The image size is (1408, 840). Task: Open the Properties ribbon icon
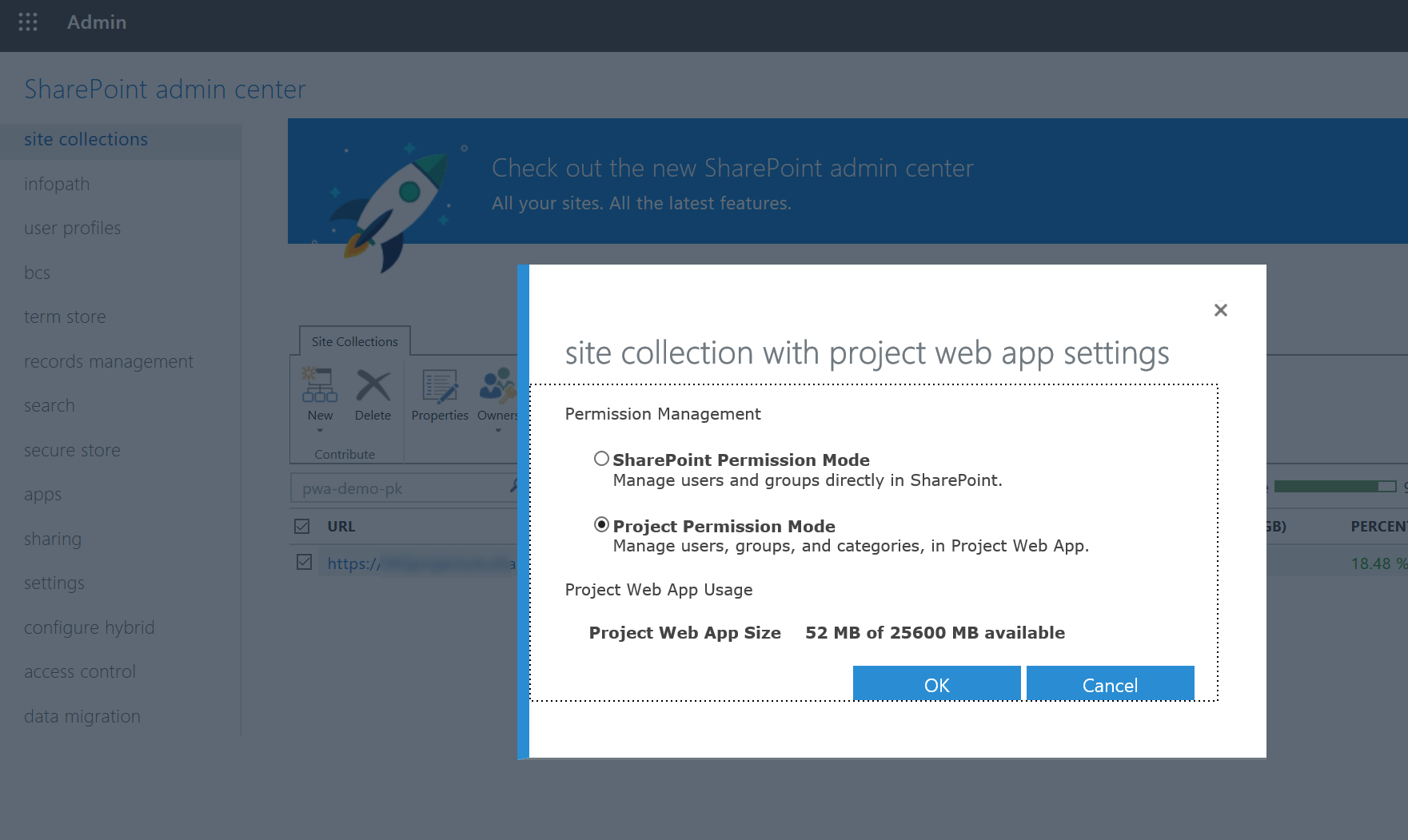click(440, 386)
